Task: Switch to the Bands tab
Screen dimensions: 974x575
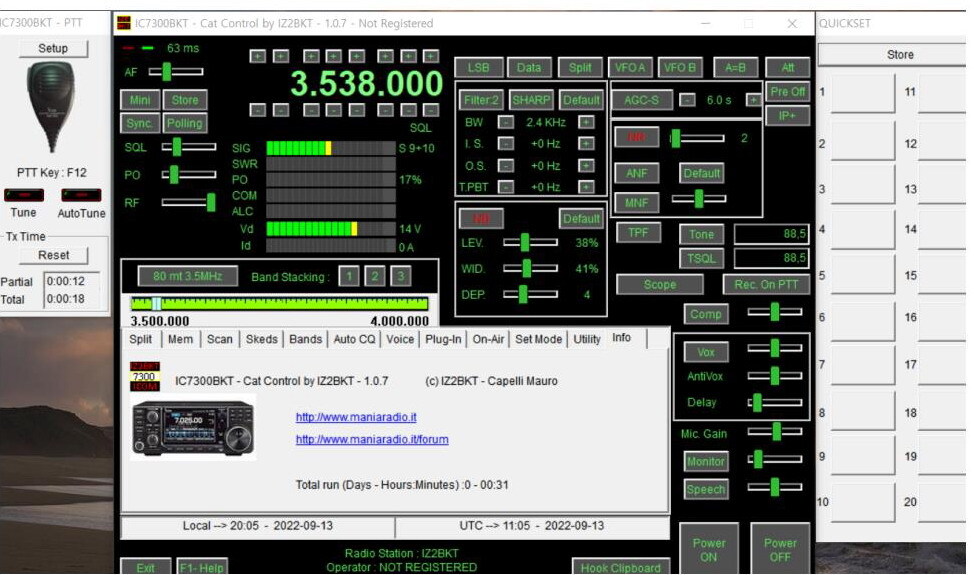Action: 305,339
